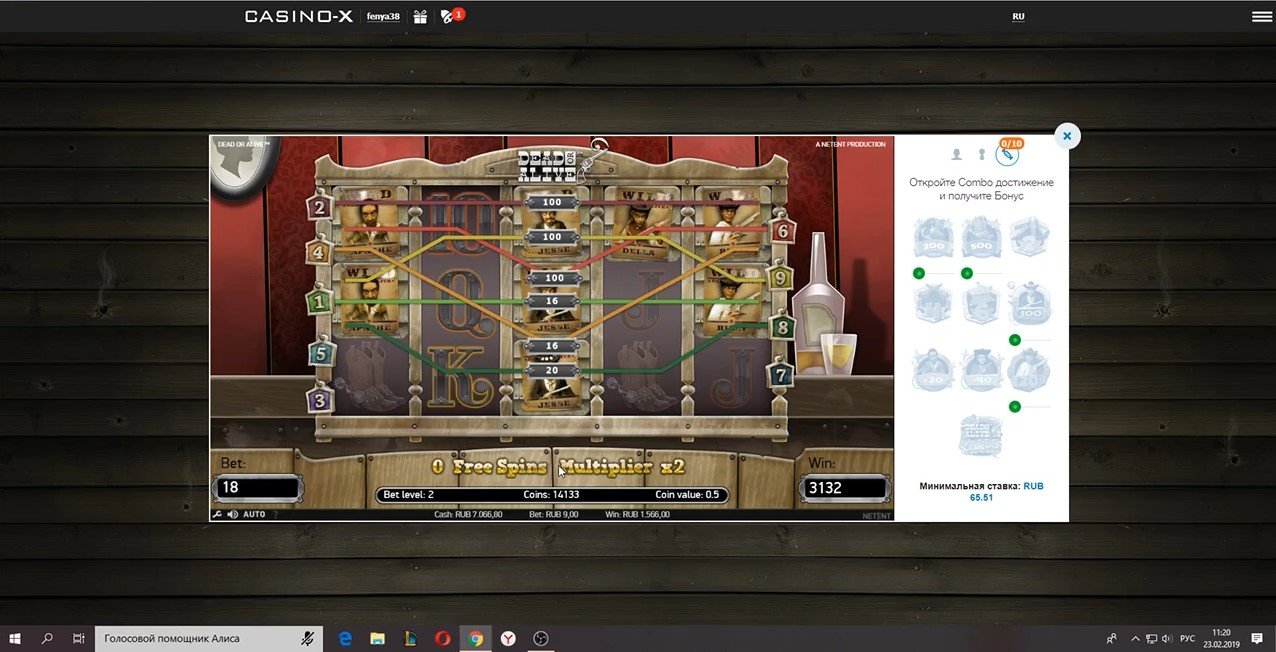
Task: Open Opera browser from the taskbar
Action: 443,638
